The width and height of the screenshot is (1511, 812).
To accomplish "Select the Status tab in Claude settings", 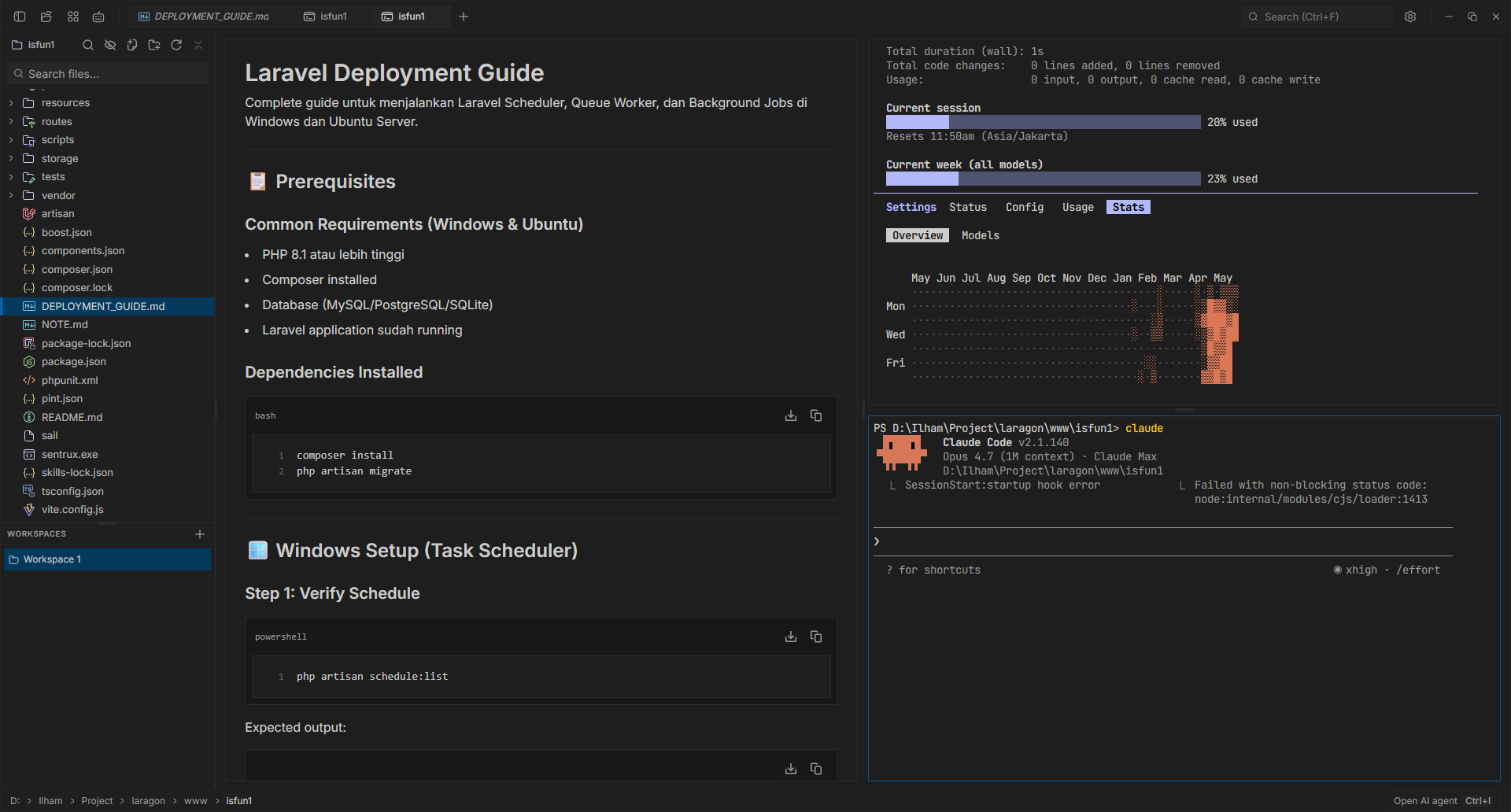I will (967, 207).
